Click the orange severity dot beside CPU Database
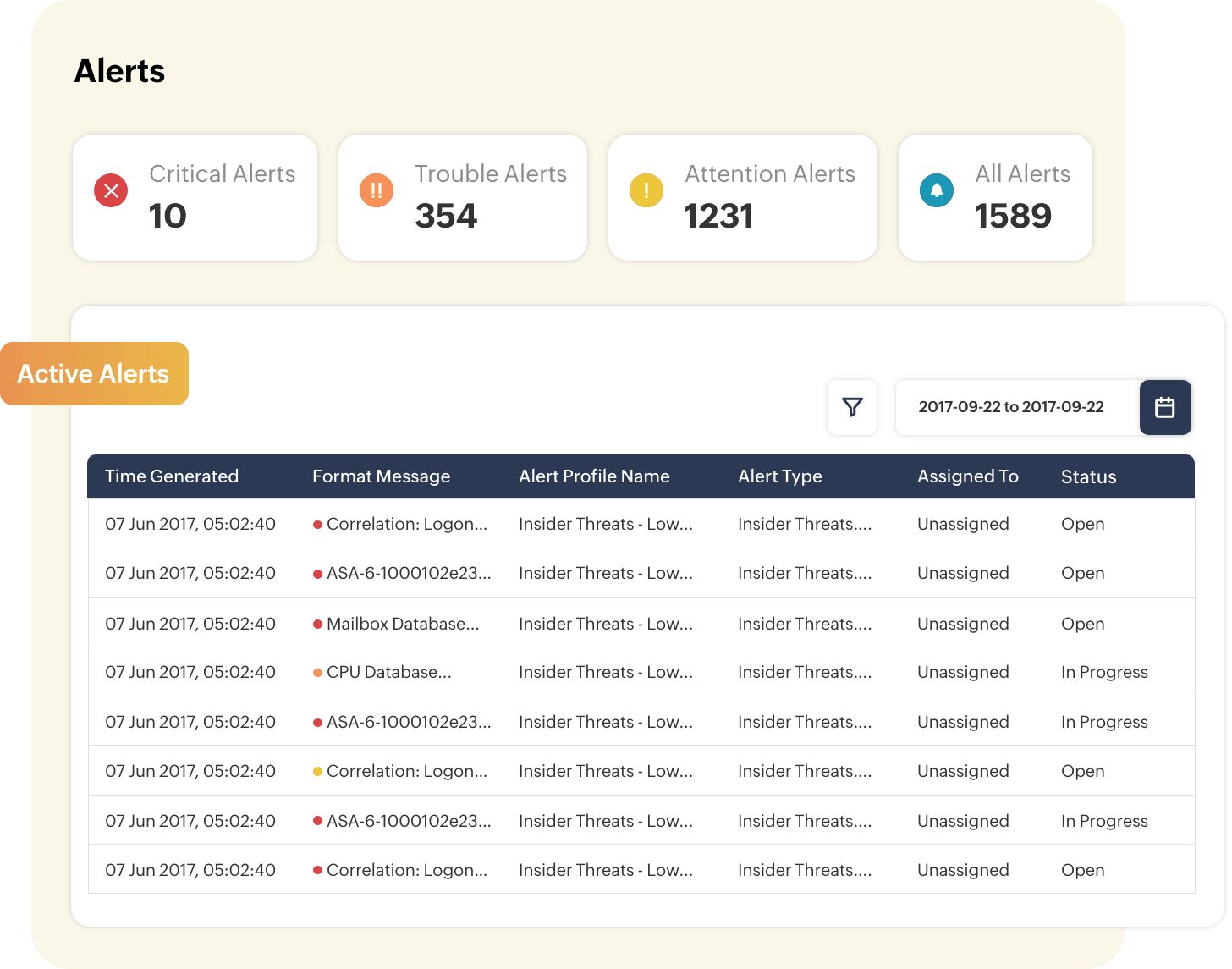Image resolution: width=1232 pixels, height=969 pixels. 317,673
